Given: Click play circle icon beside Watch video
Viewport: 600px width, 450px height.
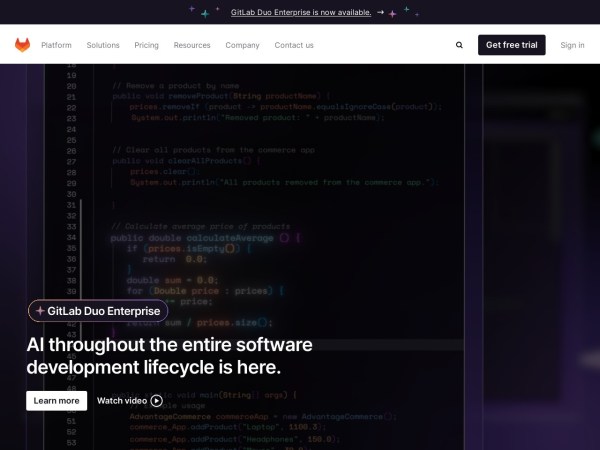Looking at the screenshot, I should pos(157,401).
